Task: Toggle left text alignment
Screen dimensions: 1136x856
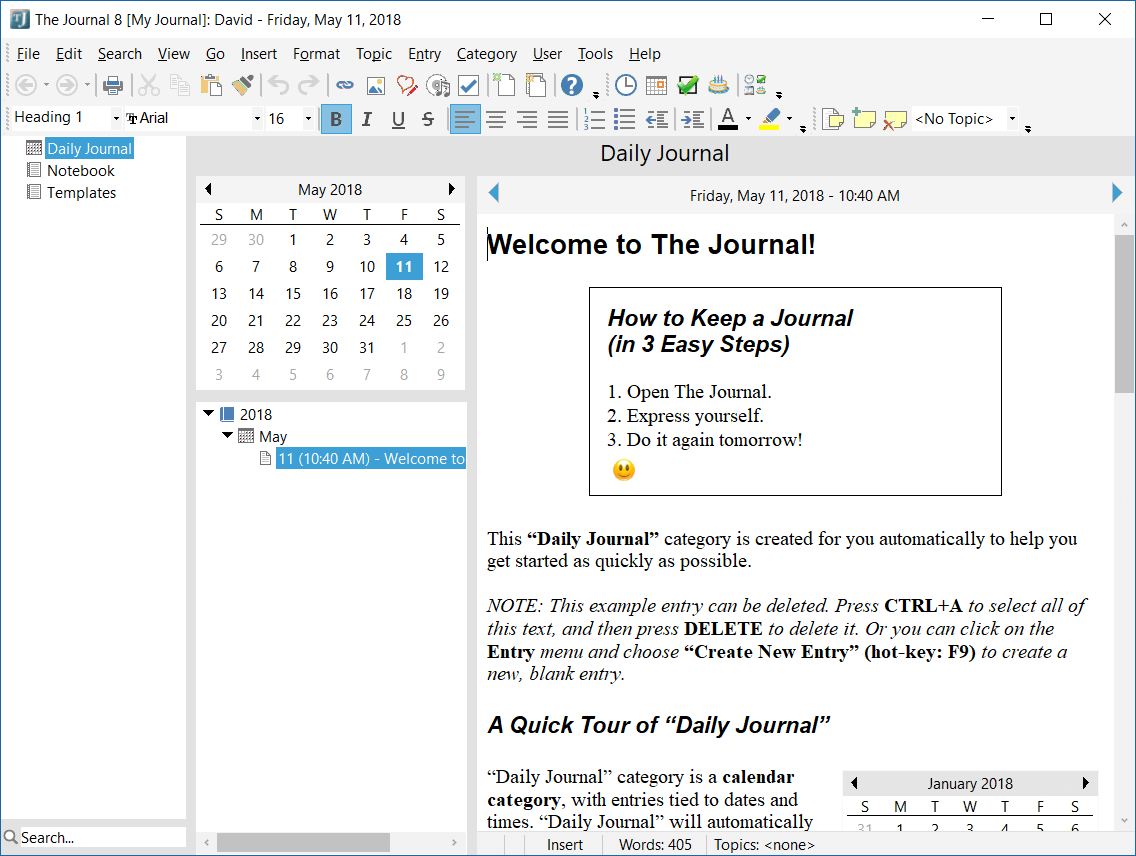Action: 464,119
